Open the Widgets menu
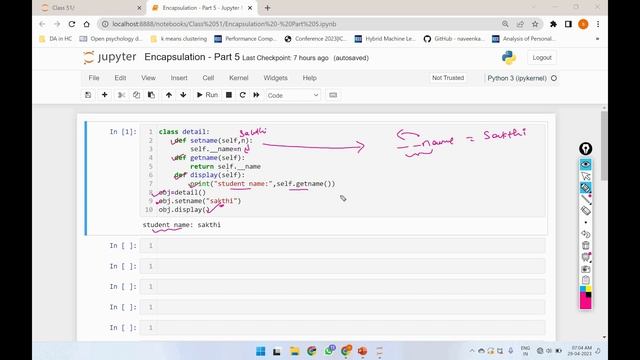 [x=276, y=78]
